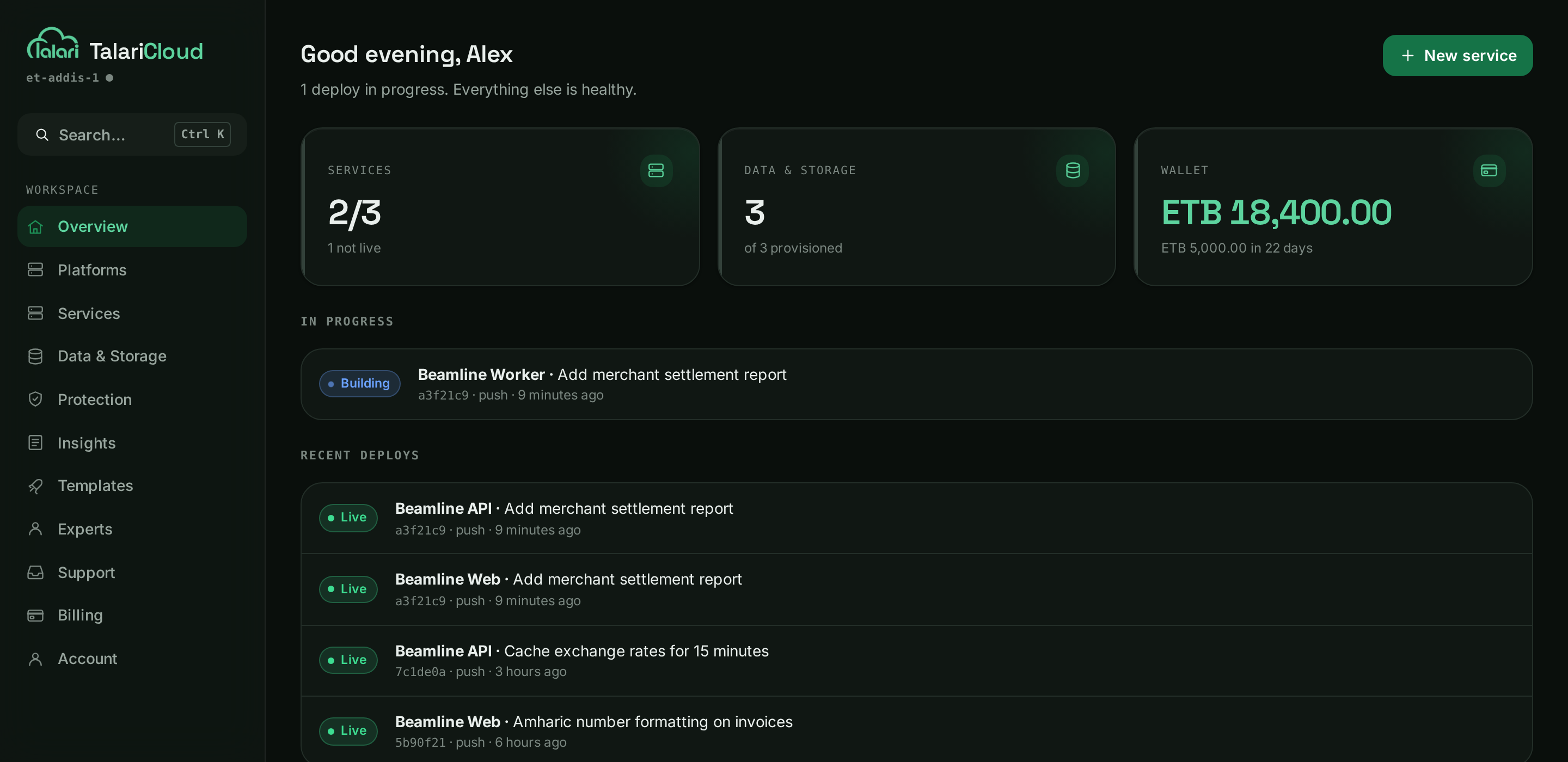Open the Services menu item
The width and height of the screenshot is (1568, 762).
coord(132,314)
